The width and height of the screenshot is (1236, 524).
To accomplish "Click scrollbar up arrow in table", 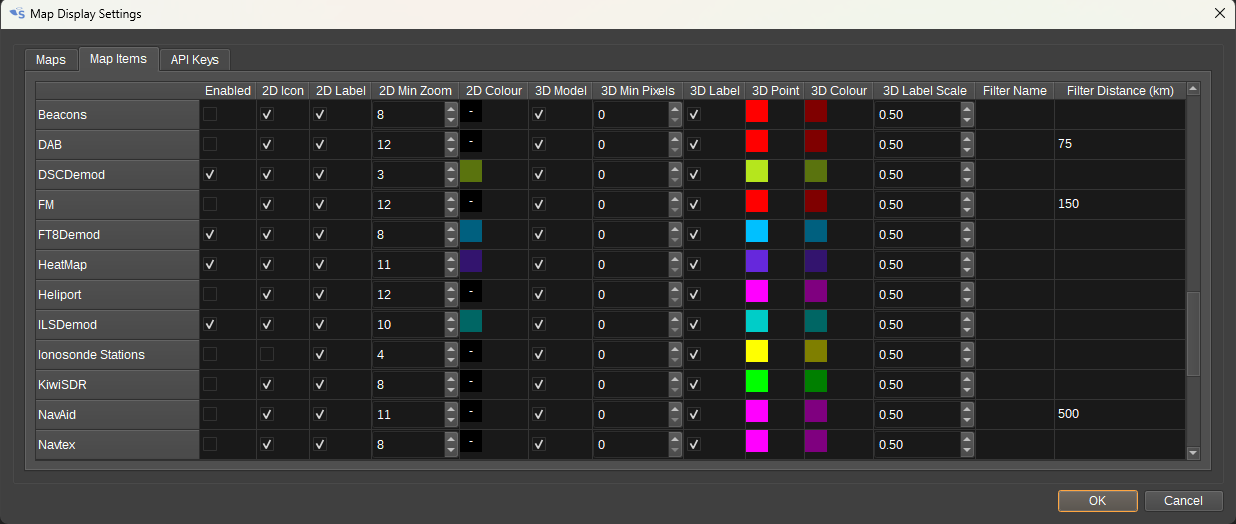I will pos(1193,89).
